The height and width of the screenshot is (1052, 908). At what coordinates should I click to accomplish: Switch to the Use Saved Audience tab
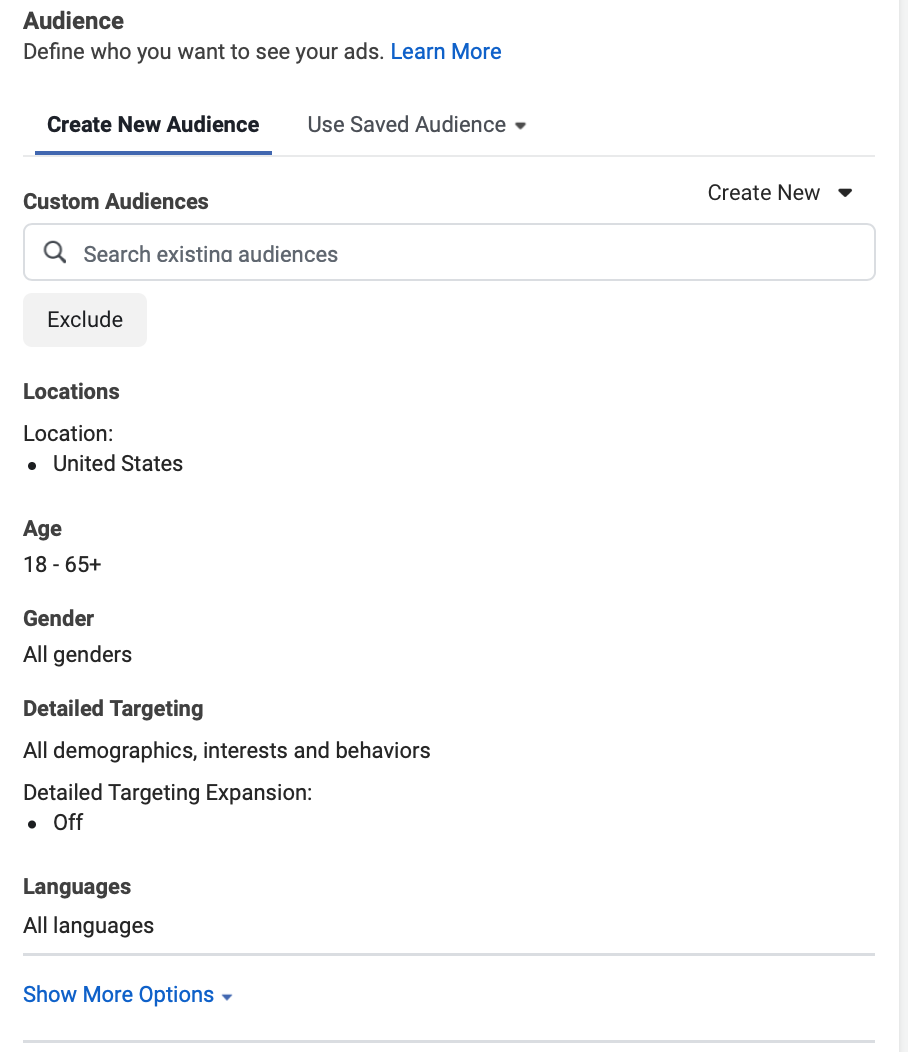pos(406,124)
